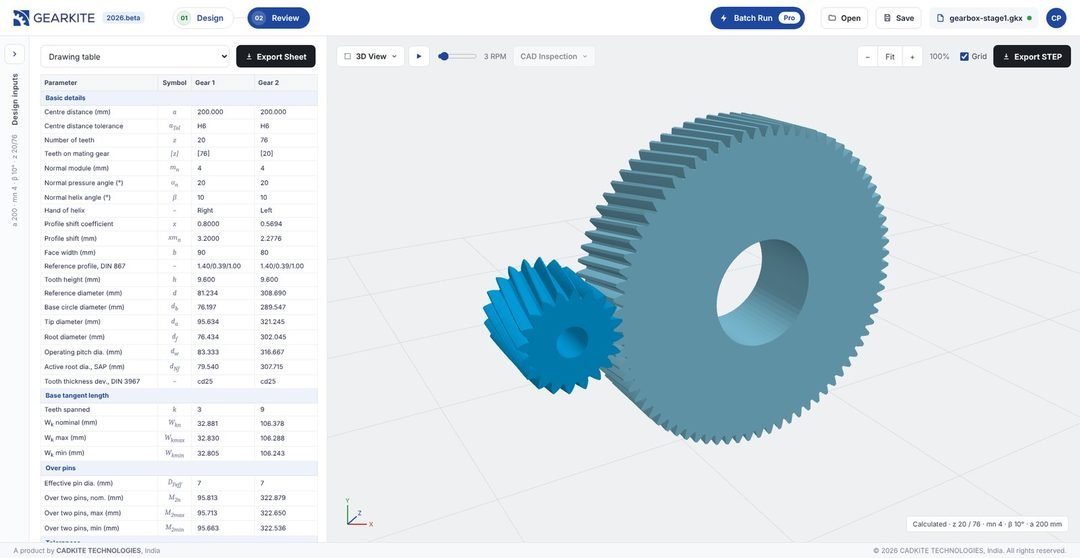The width and height of the screenshot is (1080, 558).
Task: Click Gear 2 operating pitch dia. 316.667
Action: click(x=273, y=352)
